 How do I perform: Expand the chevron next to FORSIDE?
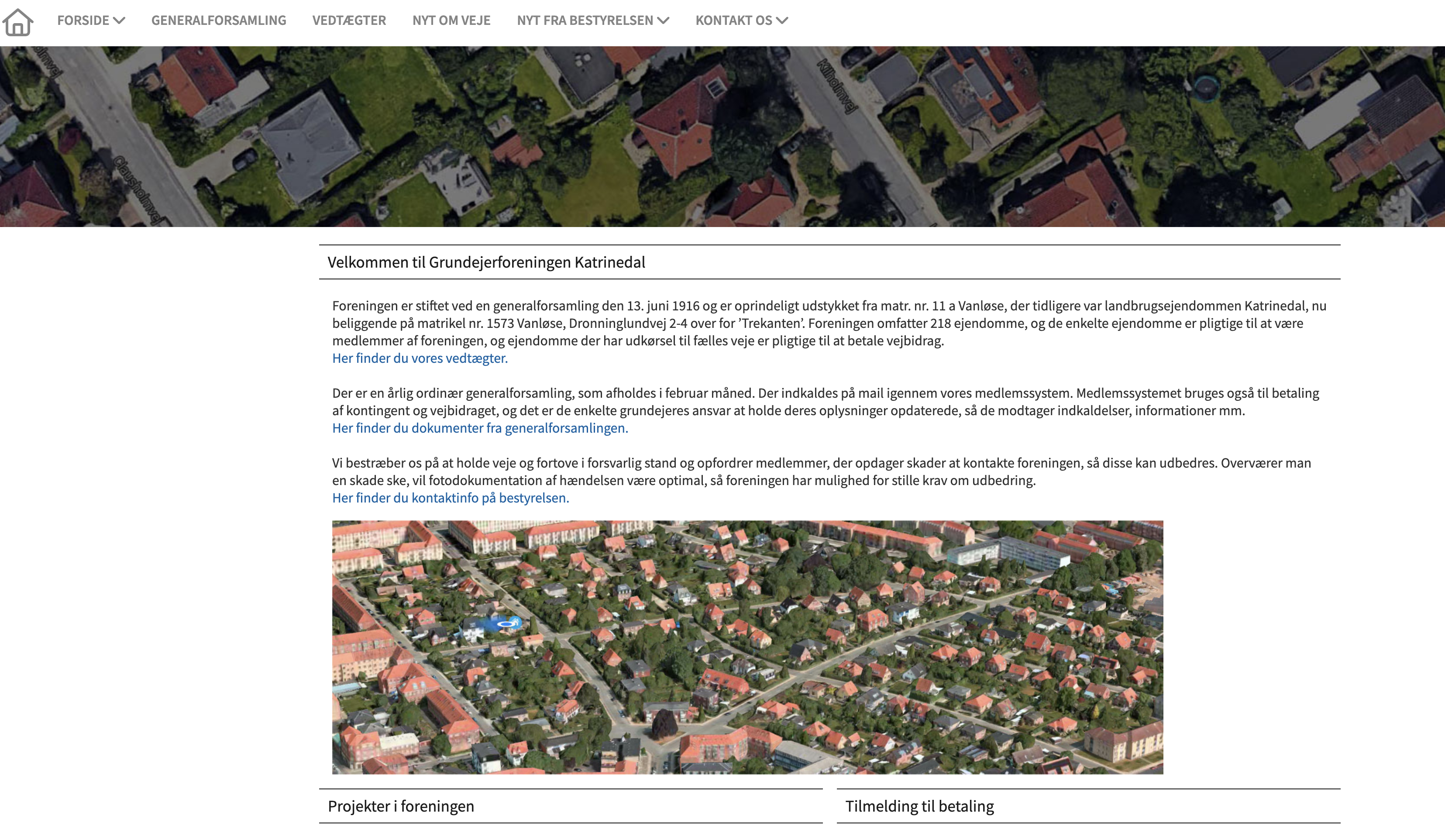119,21
